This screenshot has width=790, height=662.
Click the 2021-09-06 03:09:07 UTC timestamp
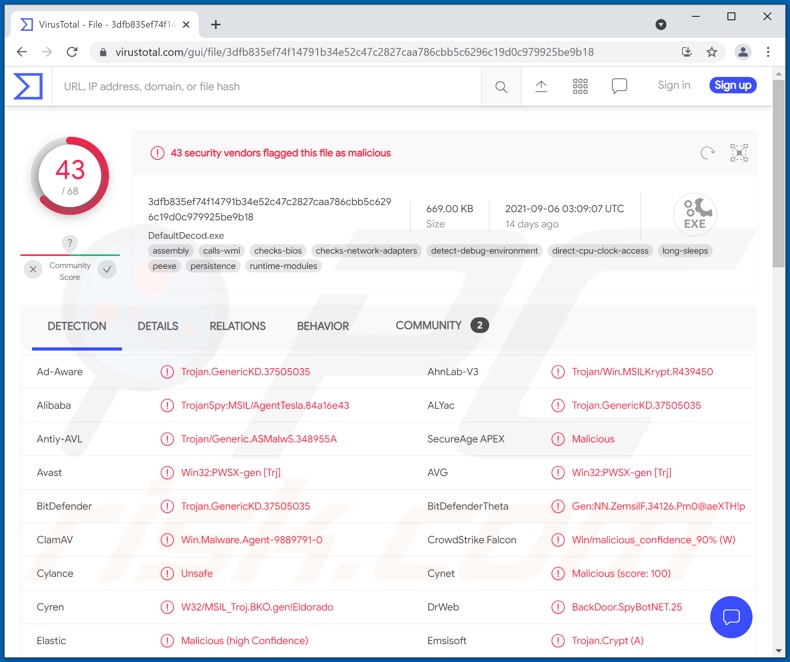coord(564,209)
